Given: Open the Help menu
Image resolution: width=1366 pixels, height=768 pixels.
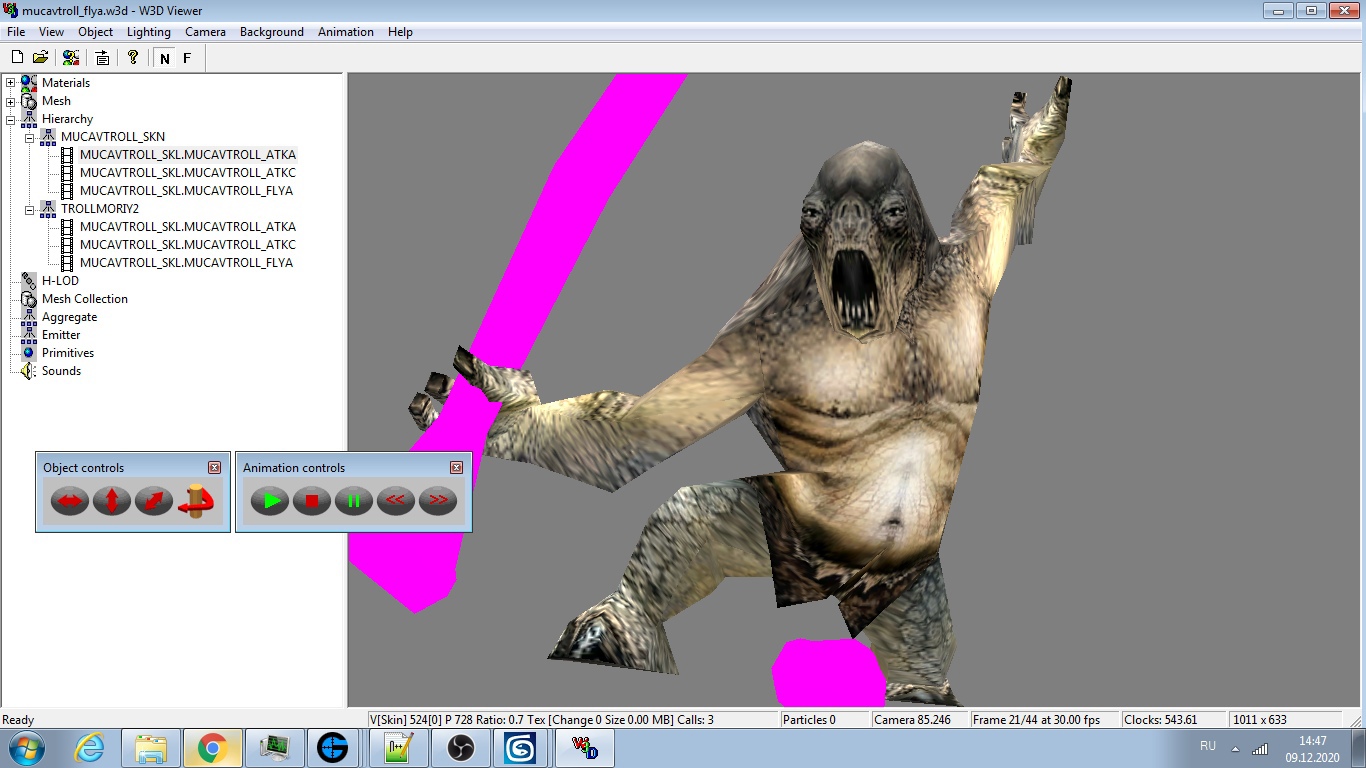Looking at the screenshot, I should point(400,32).
